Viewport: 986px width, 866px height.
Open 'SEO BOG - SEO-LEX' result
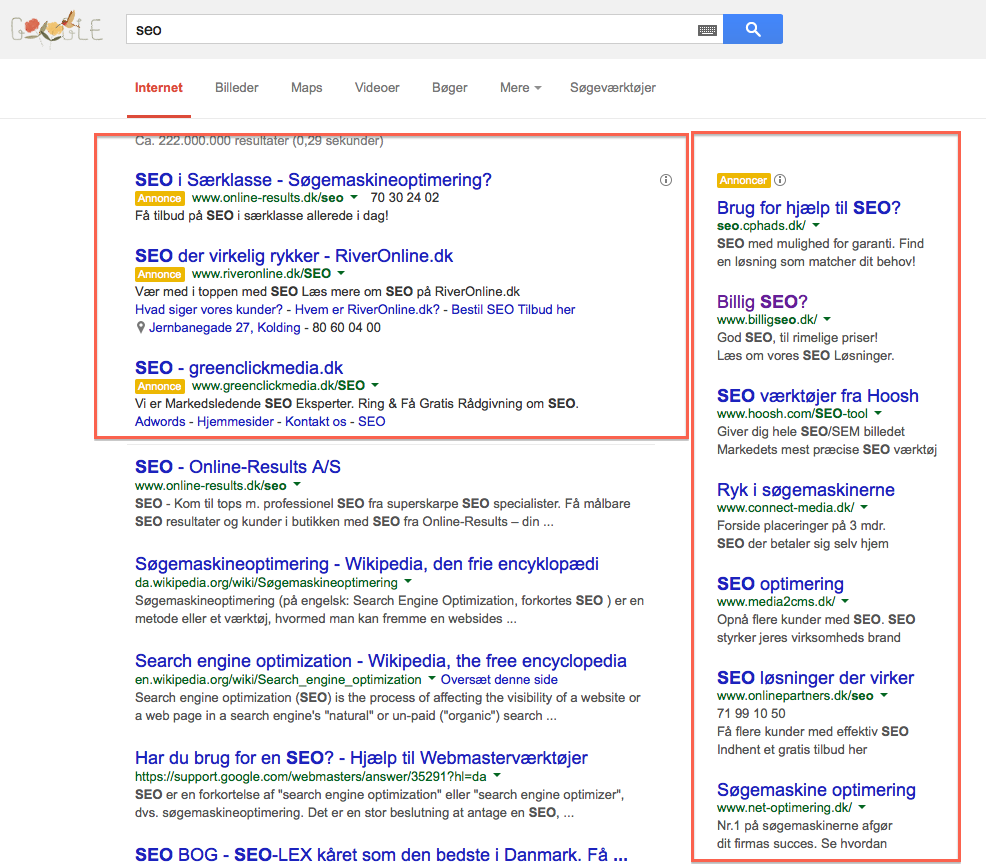point(381,855)
